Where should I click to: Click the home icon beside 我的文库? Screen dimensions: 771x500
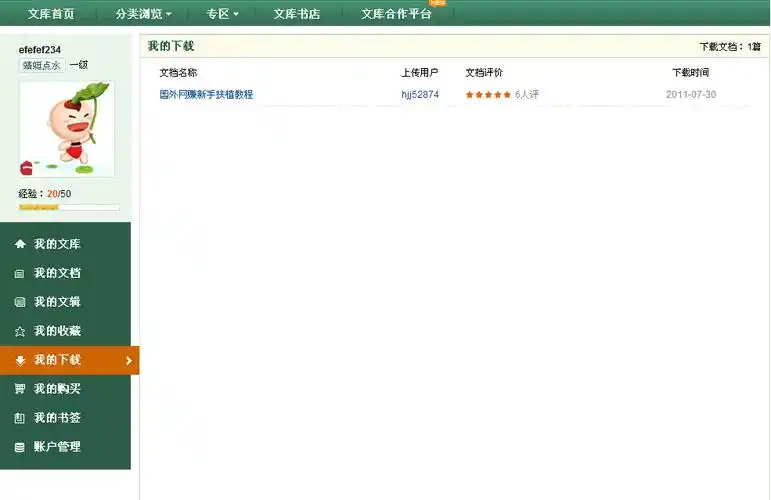point(20,244)
